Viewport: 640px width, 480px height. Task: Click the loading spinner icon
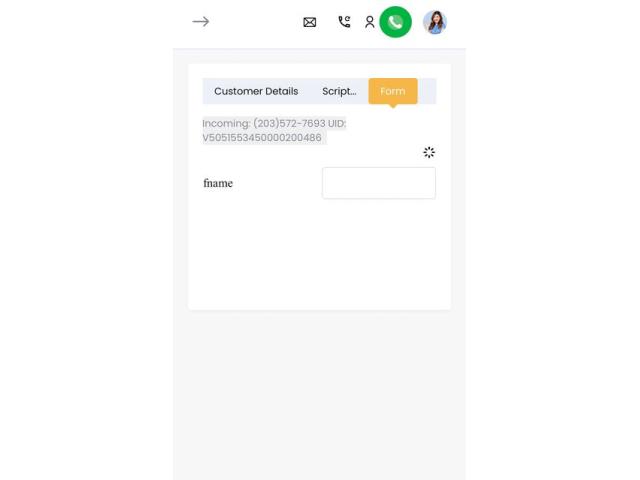click(x=429, y=152)
